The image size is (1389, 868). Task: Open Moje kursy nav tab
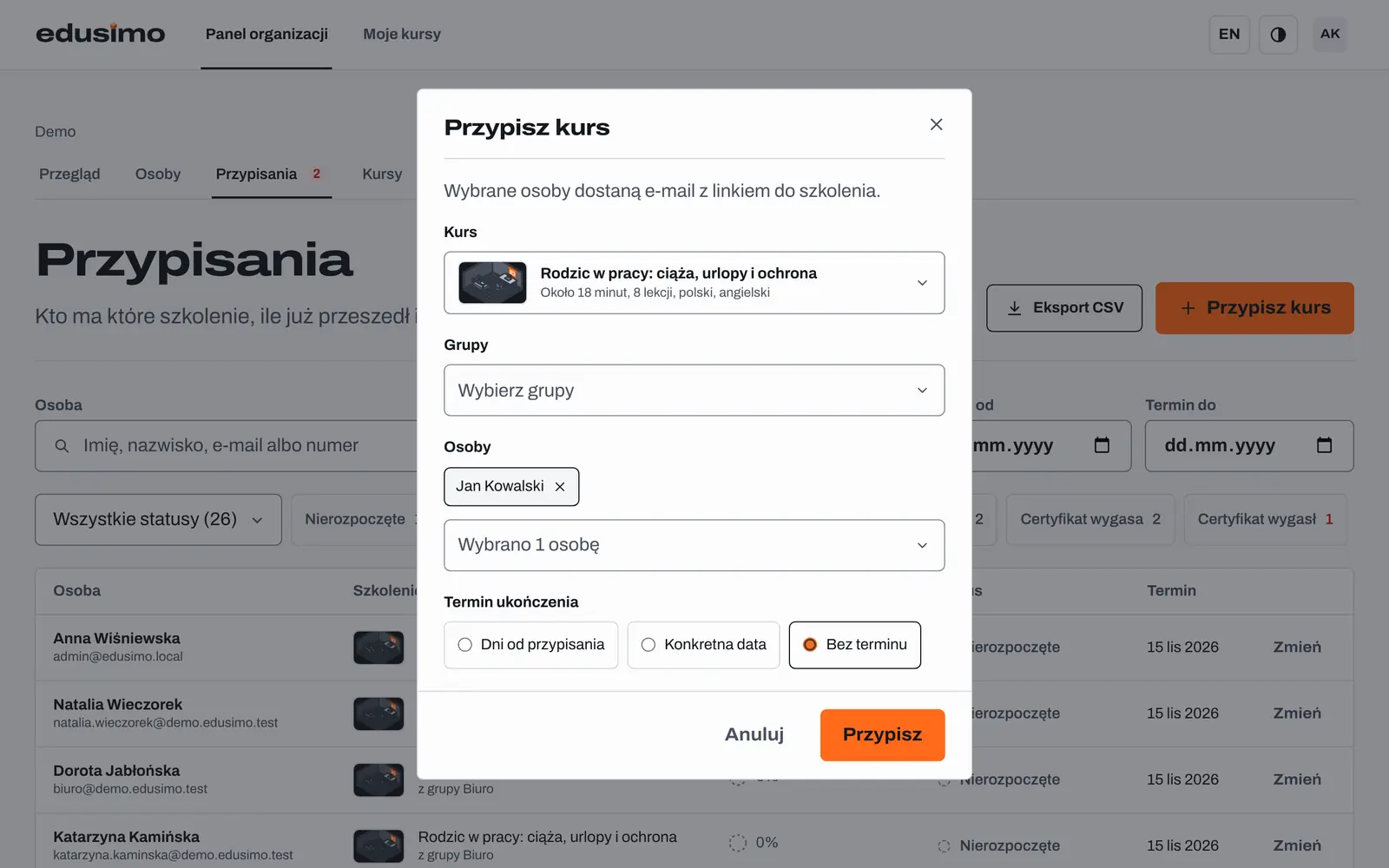point(402,35)
